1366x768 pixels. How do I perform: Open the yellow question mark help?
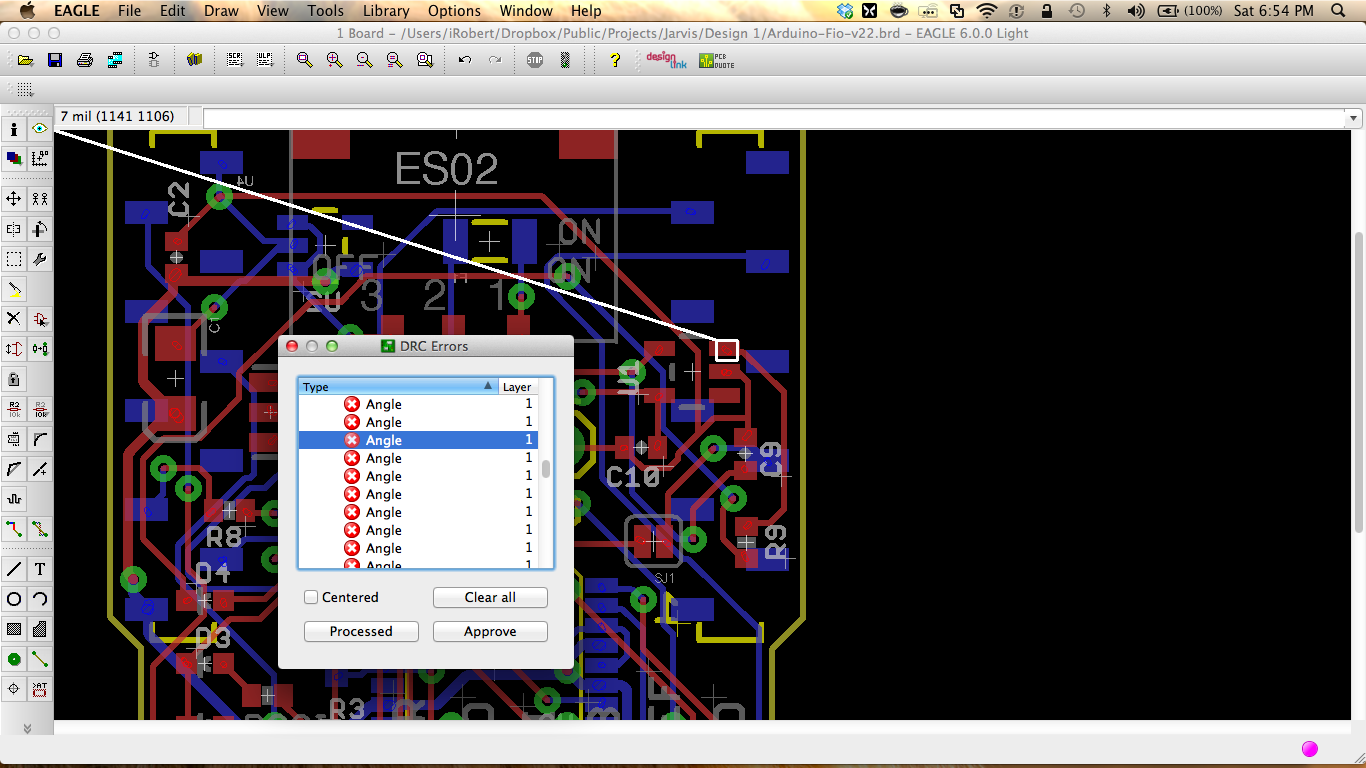614,60
